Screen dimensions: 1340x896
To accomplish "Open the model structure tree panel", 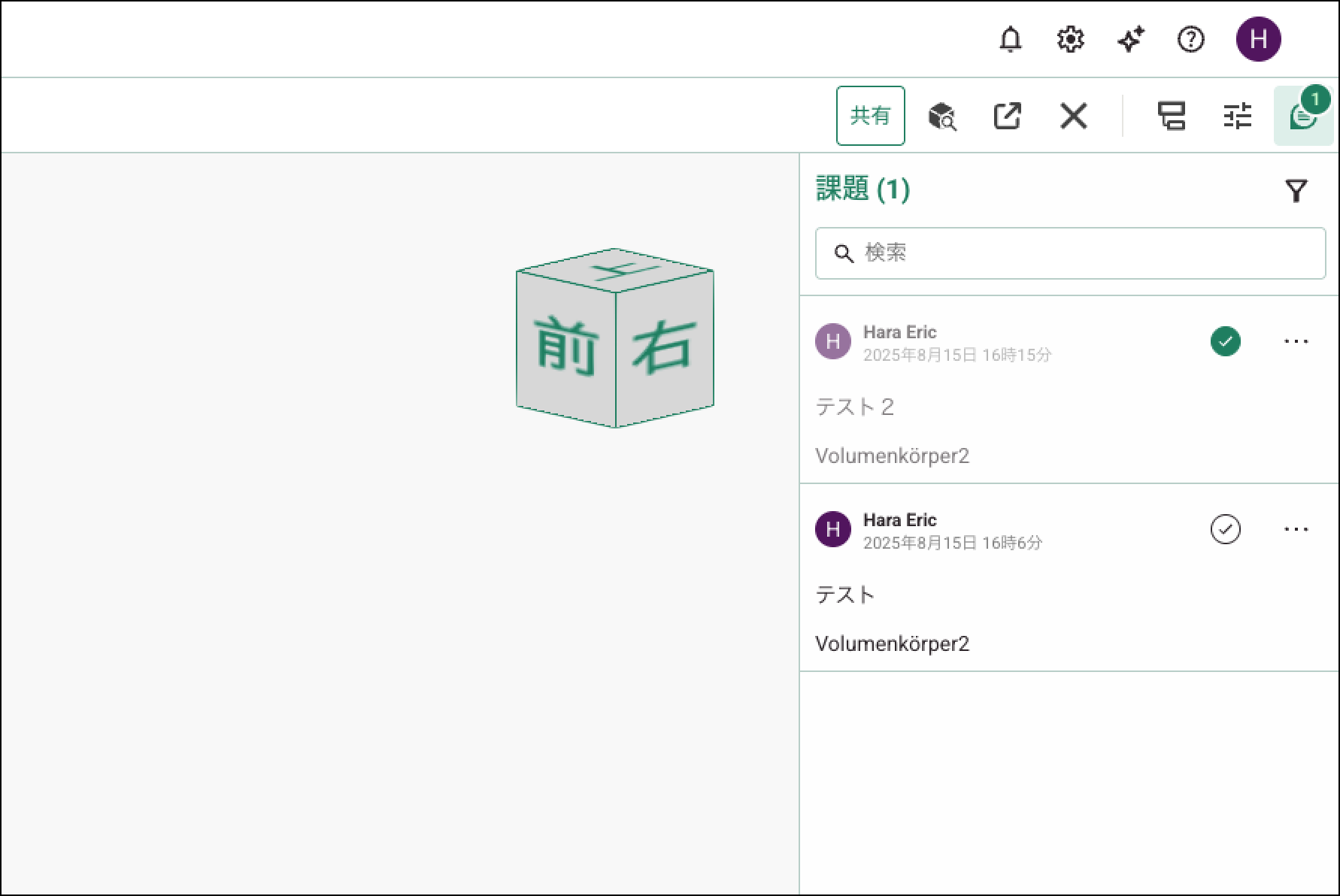I will pos(1171,117).
